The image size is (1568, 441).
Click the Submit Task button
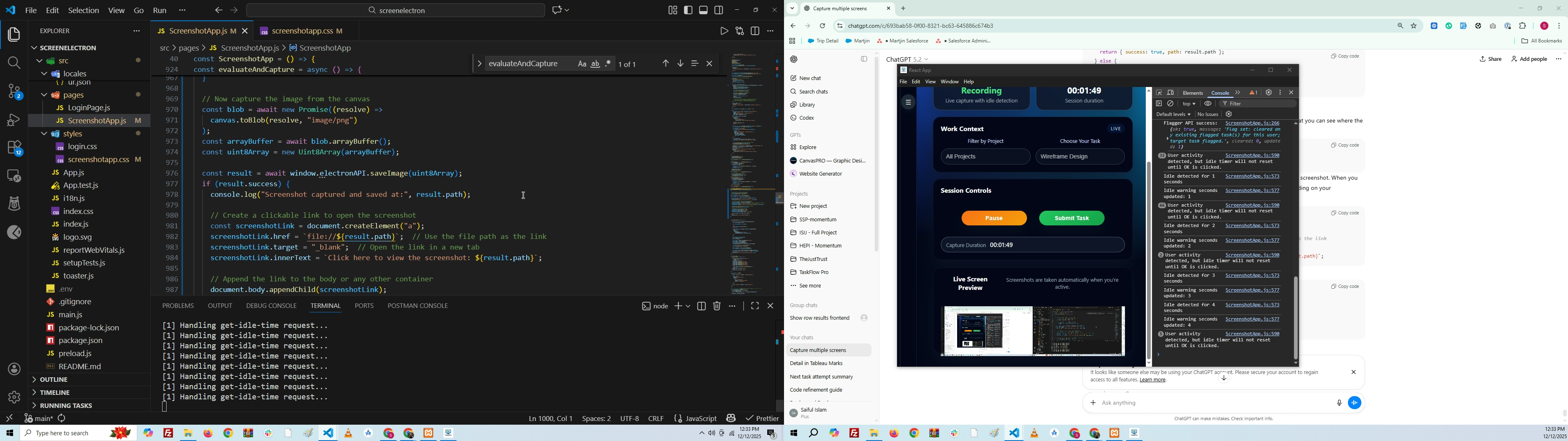[x=1071, y=218]
